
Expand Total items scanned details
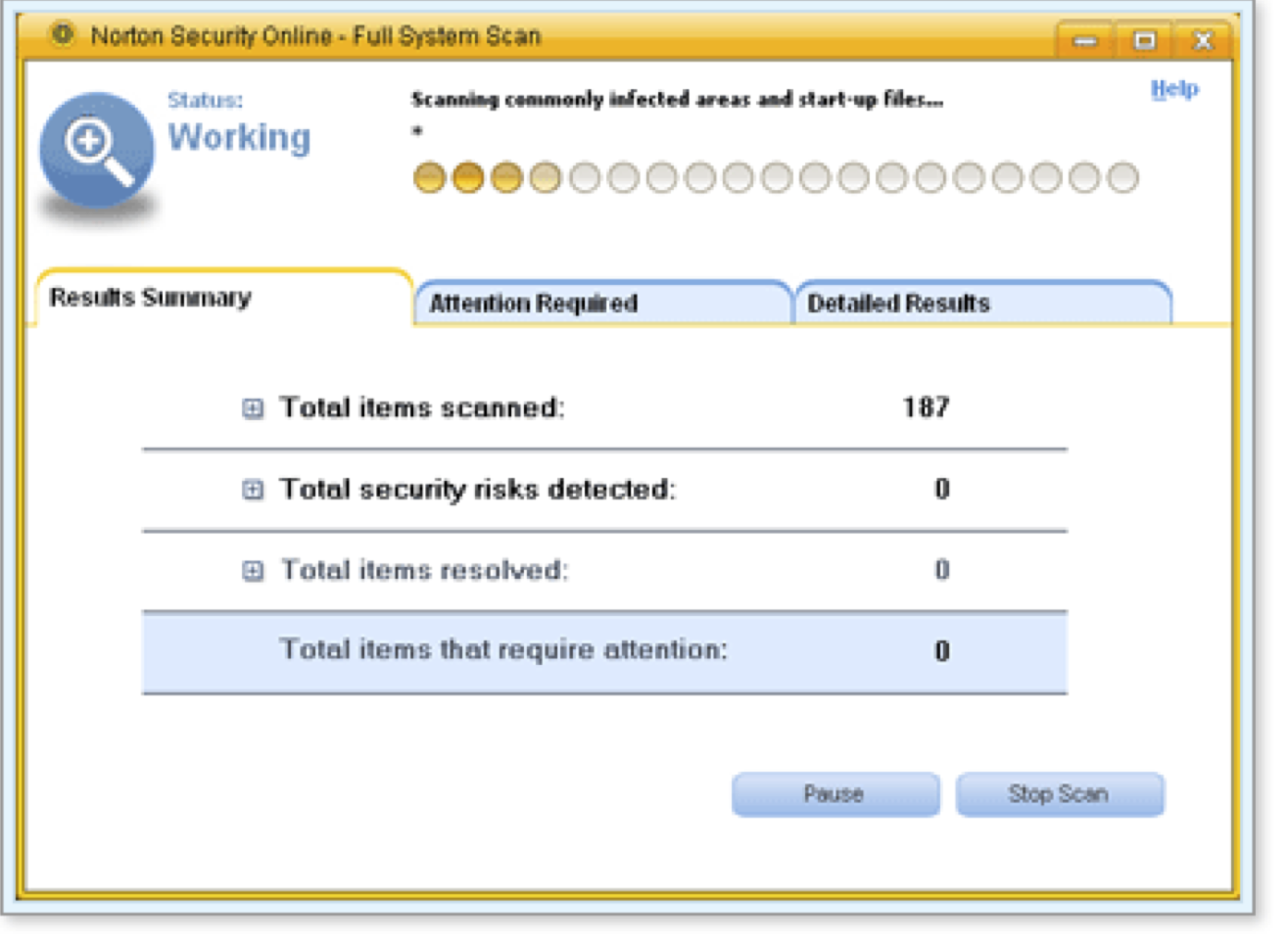coord(253,408)
